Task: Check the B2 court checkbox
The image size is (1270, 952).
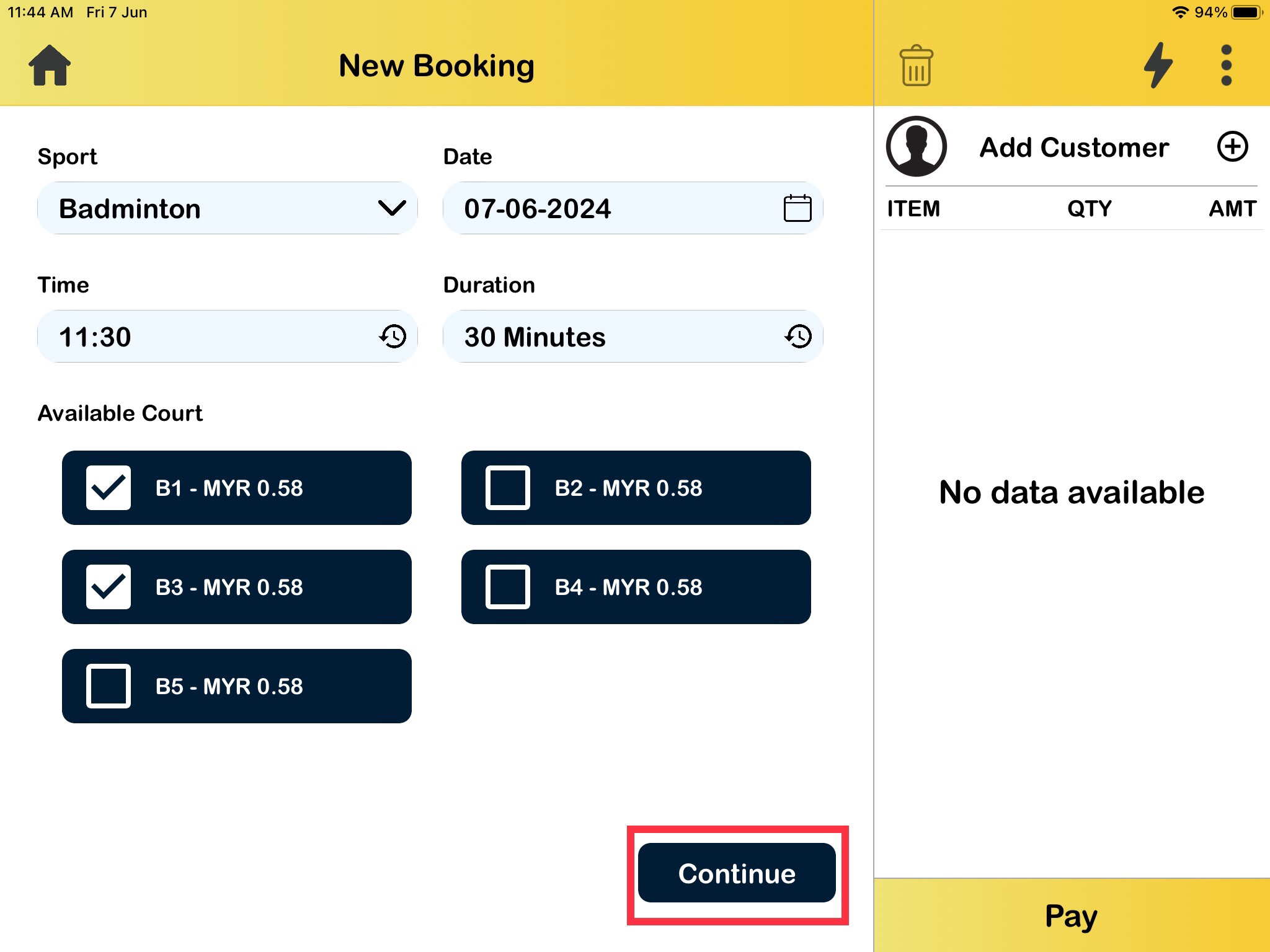Action: [508, 488]
